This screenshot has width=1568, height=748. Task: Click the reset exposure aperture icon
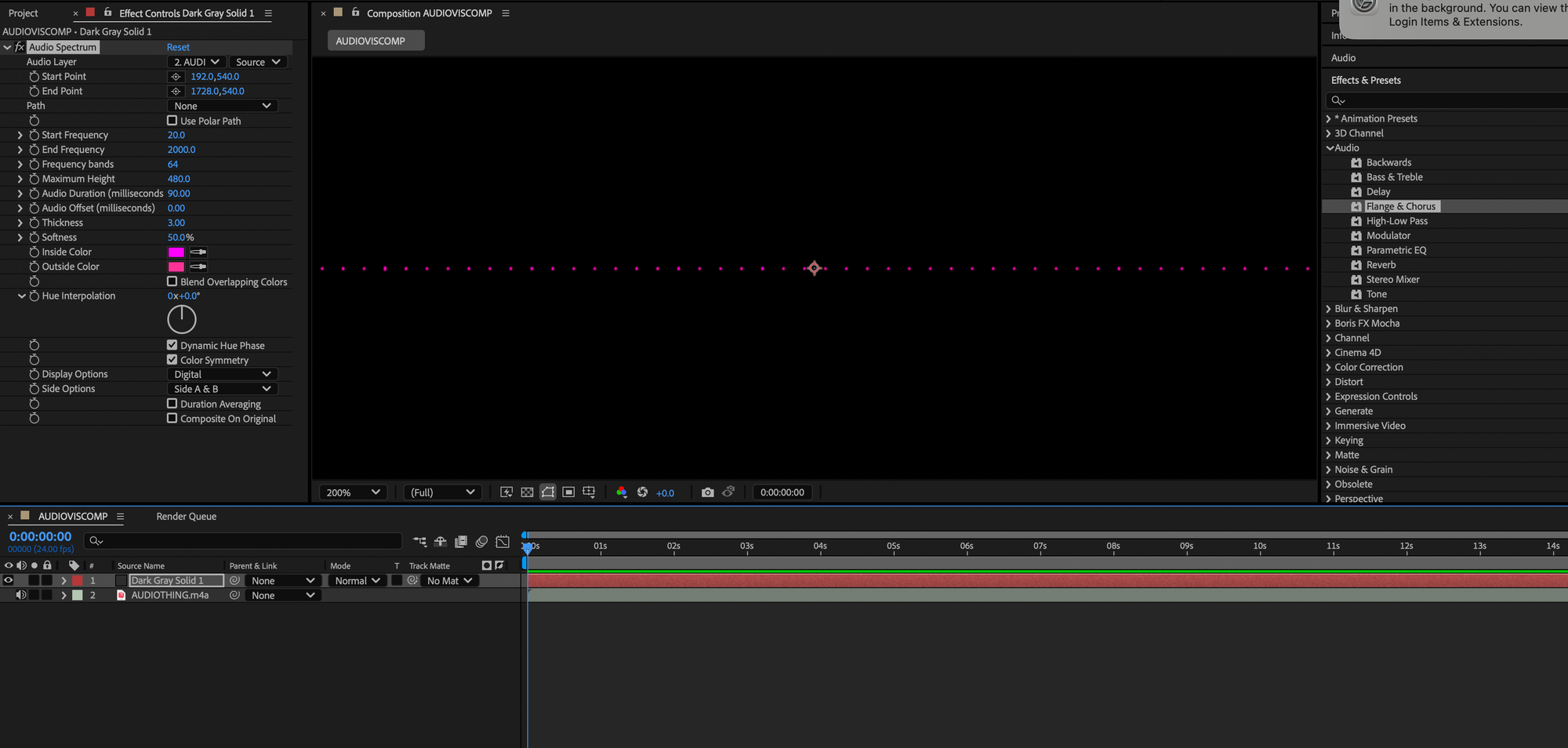pyautogui.click(x=642, y=492)
